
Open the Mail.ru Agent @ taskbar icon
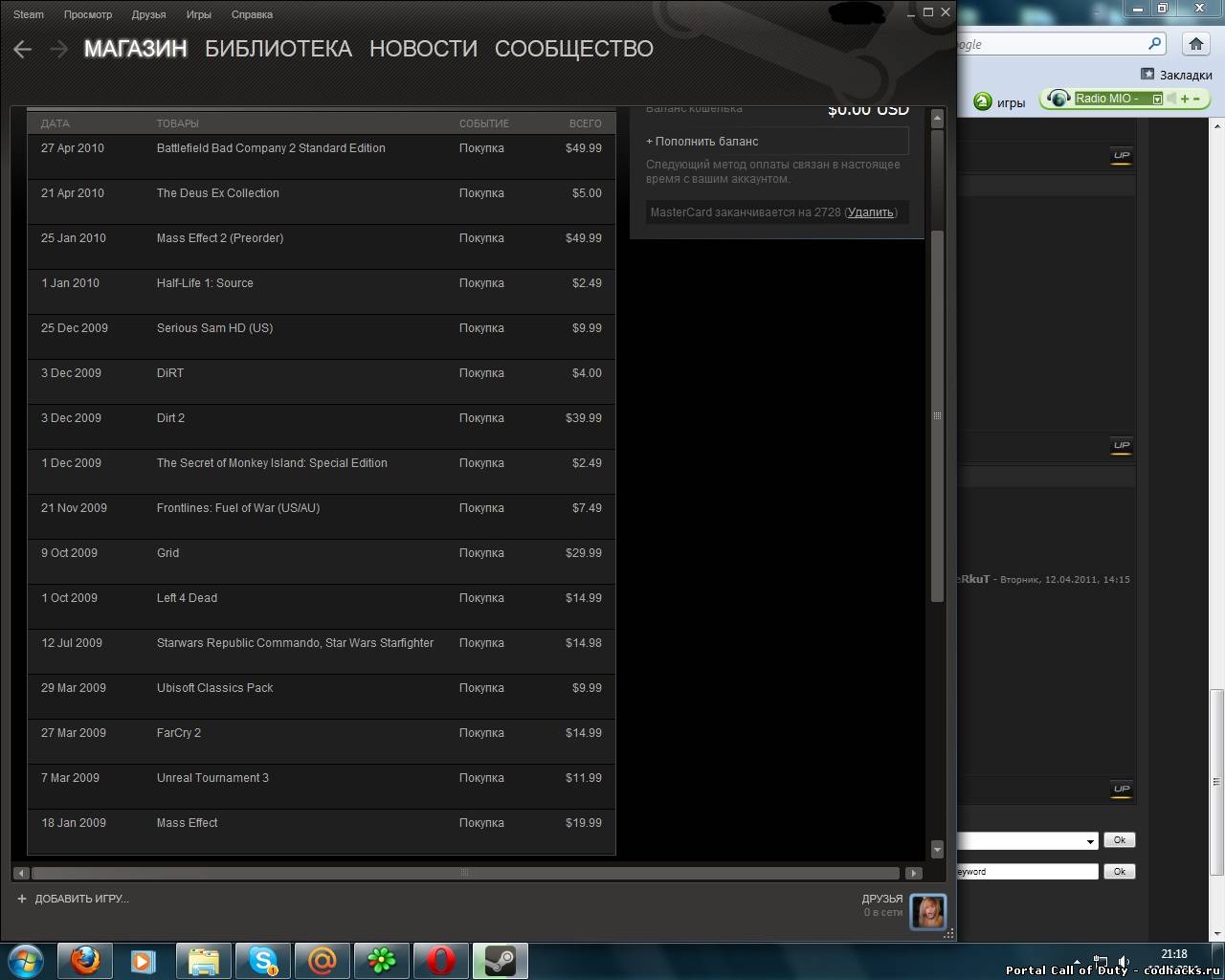click(x=322, y=960)
